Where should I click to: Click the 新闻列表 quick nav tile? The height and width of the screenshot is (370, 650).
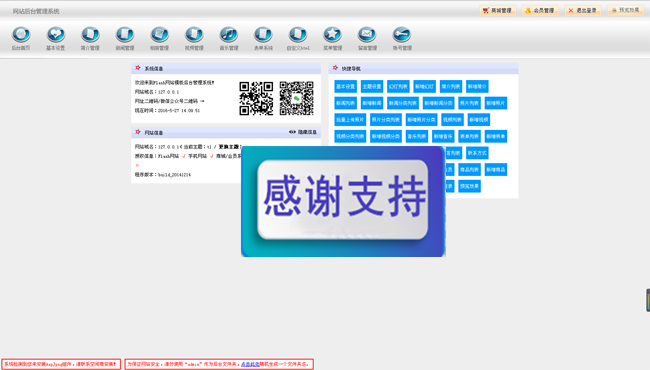coord(345,103)
